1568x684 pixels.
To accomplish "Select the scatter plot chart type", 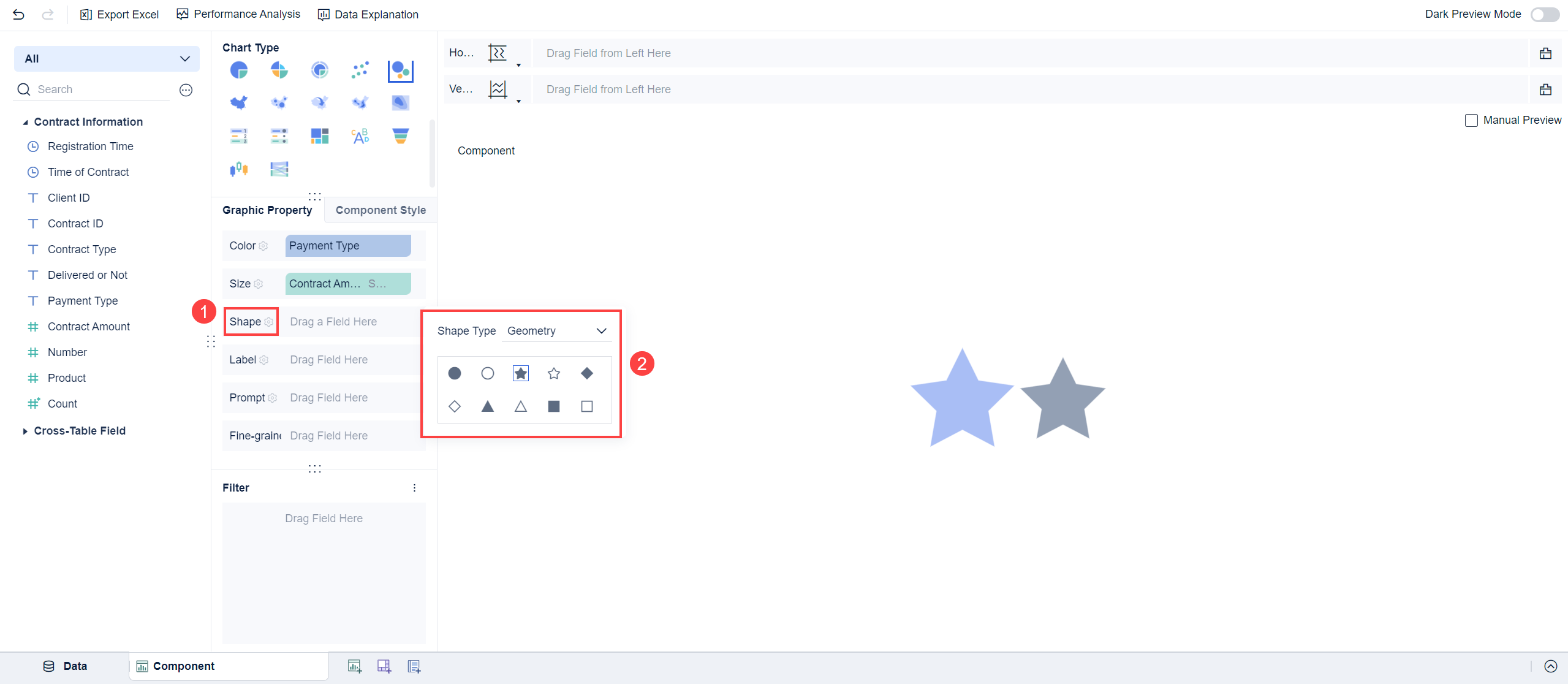I will pyautogui.click(x=360, y=70).
